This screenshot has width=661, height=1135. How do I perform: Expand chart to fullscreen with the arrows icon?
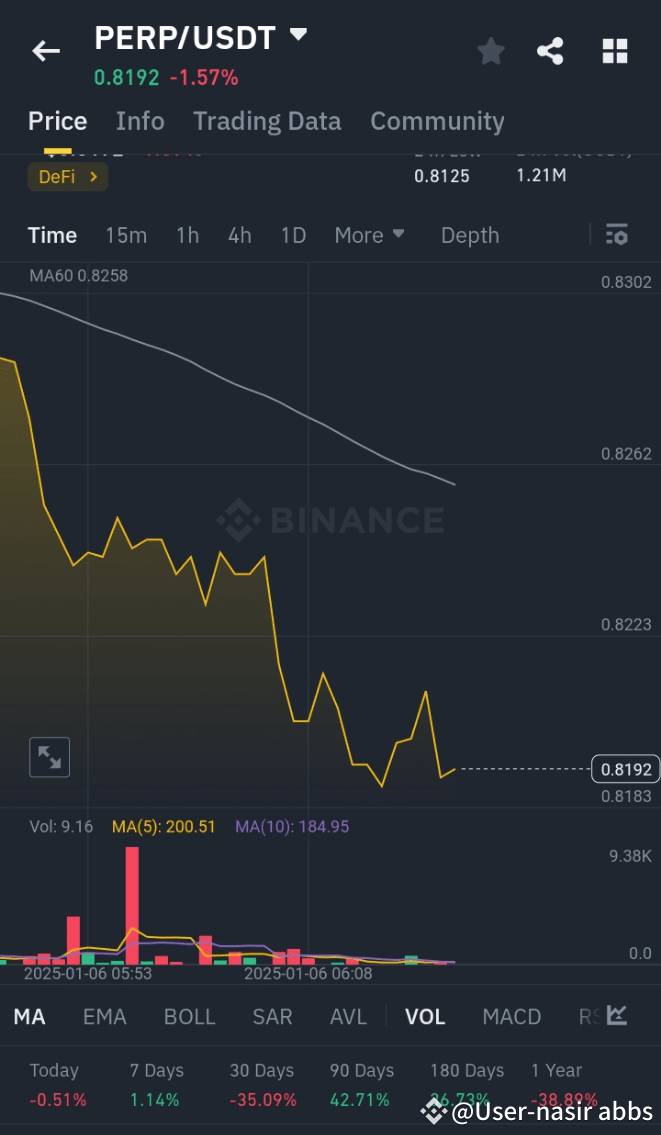click(48, 757)
